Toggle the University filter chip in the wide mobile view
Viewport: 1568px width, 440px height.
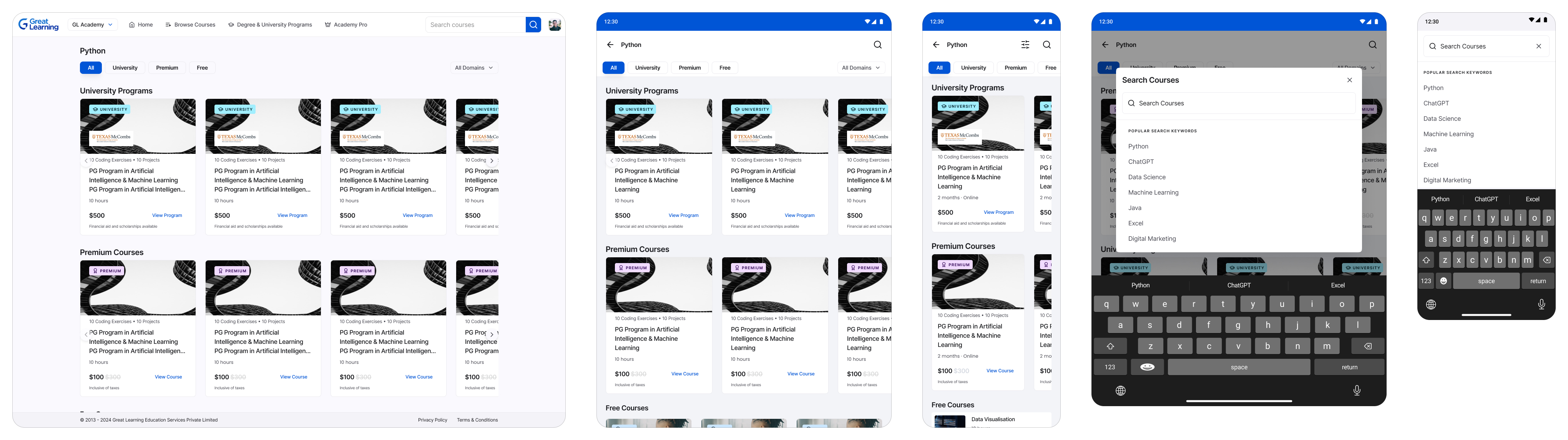(x=647, y=68)
